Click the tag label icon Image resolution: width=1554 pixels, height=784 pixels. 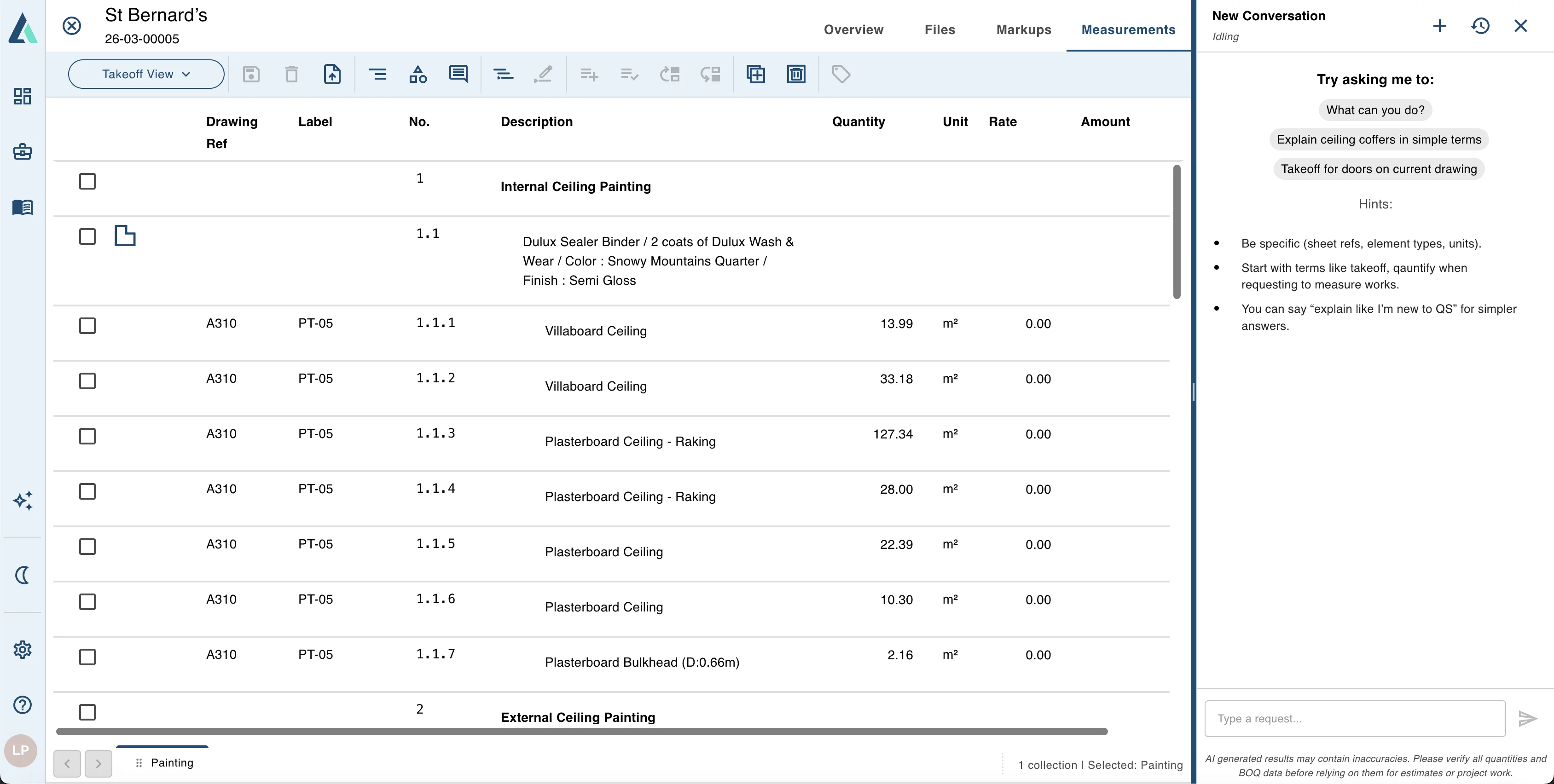point(841,74)
